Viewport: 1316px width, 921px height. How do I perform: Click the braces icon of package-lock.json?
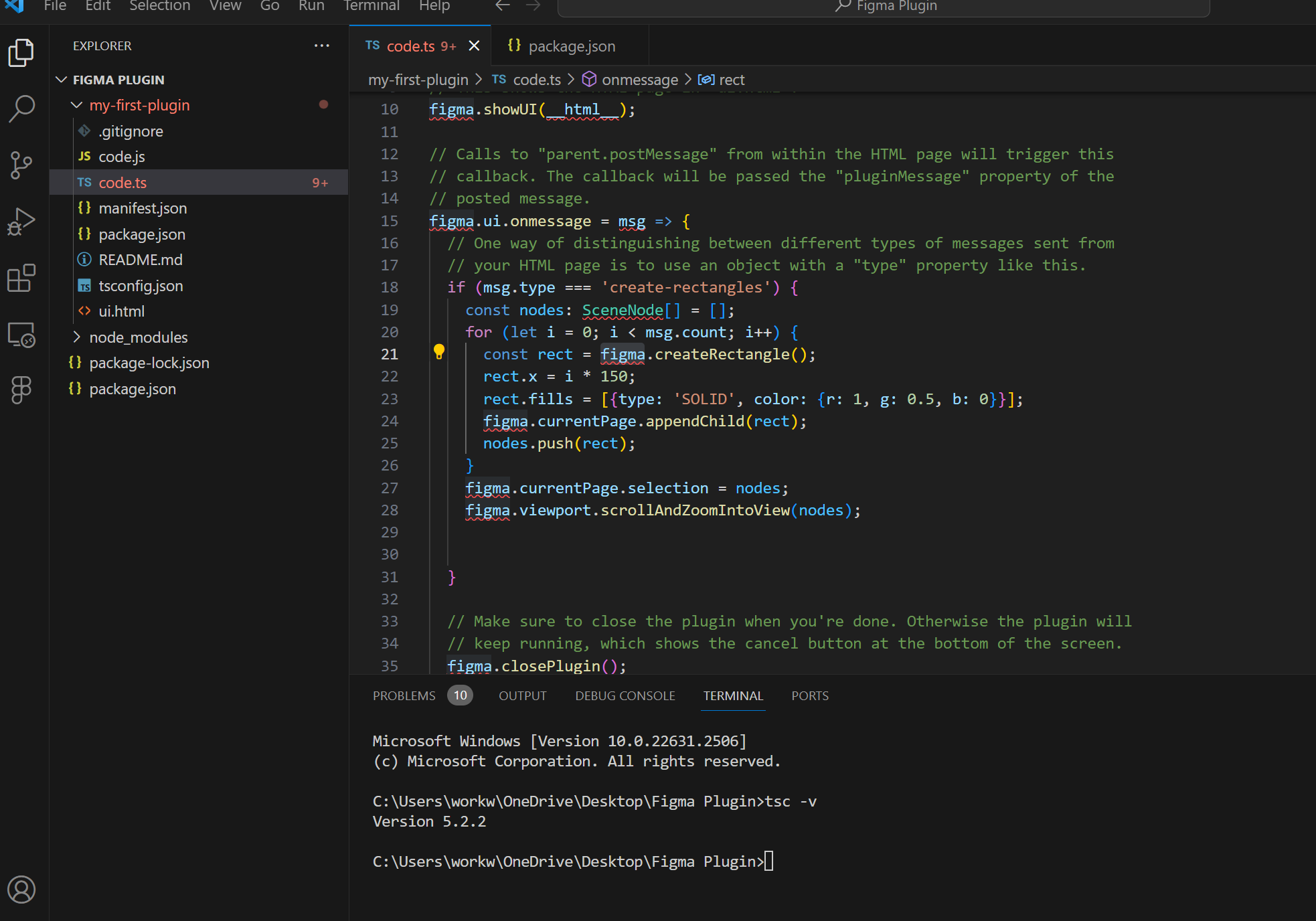coord(75,362)
